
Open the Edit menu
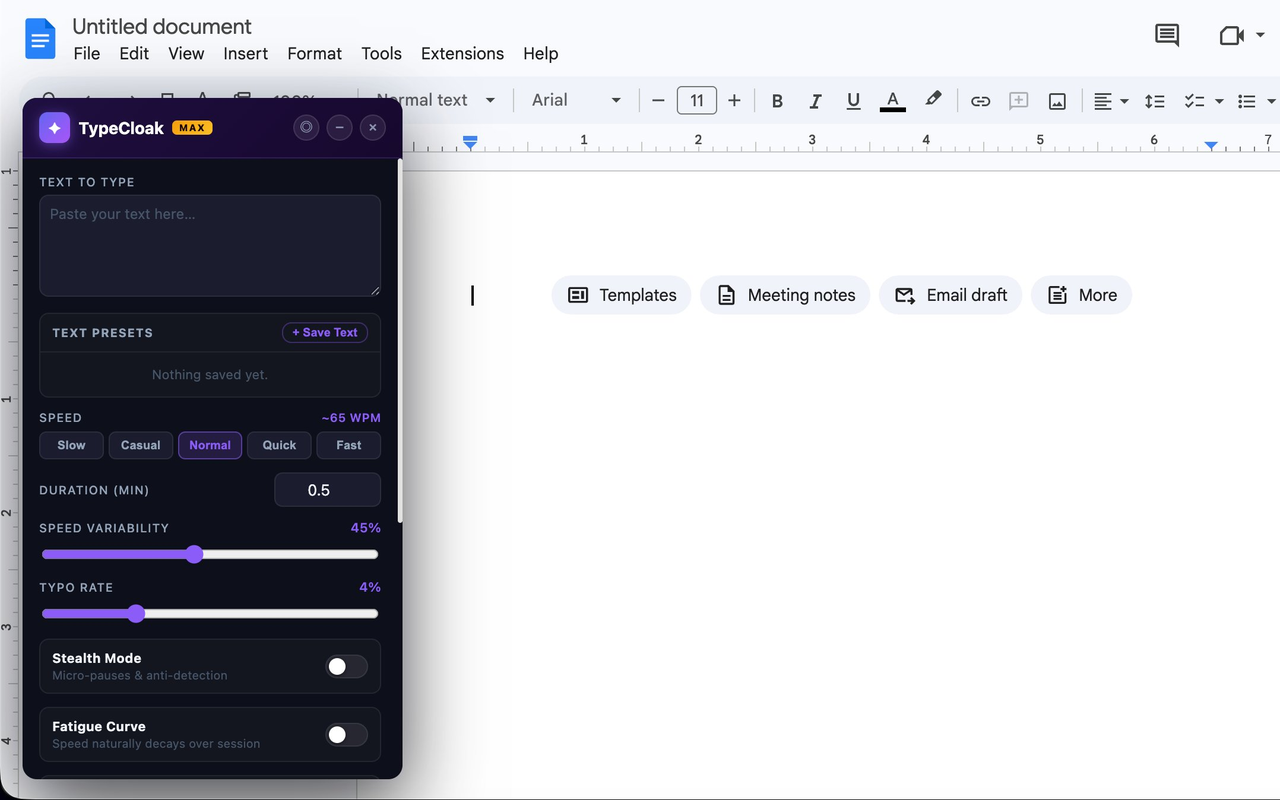[x=134, y=54]
